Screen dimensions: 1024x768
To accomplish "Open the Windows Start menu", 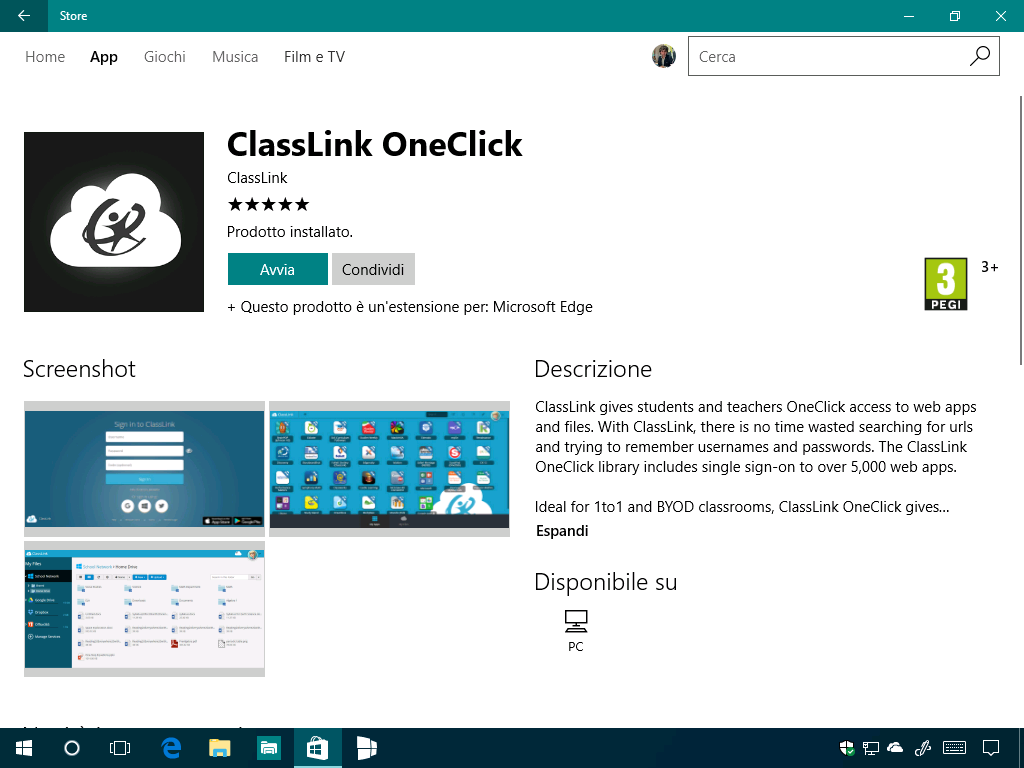I will (24, 748).
